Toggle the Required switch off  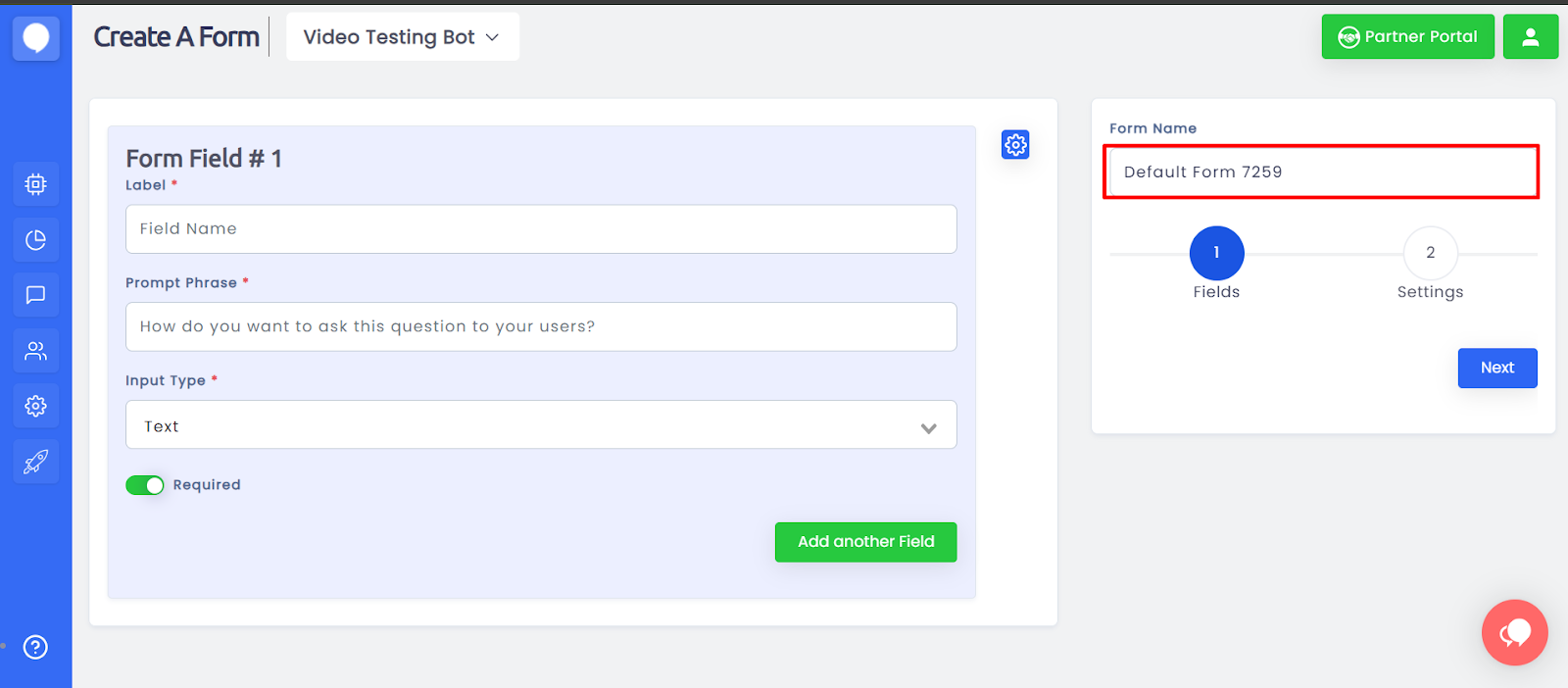click(x=145, y=485)
